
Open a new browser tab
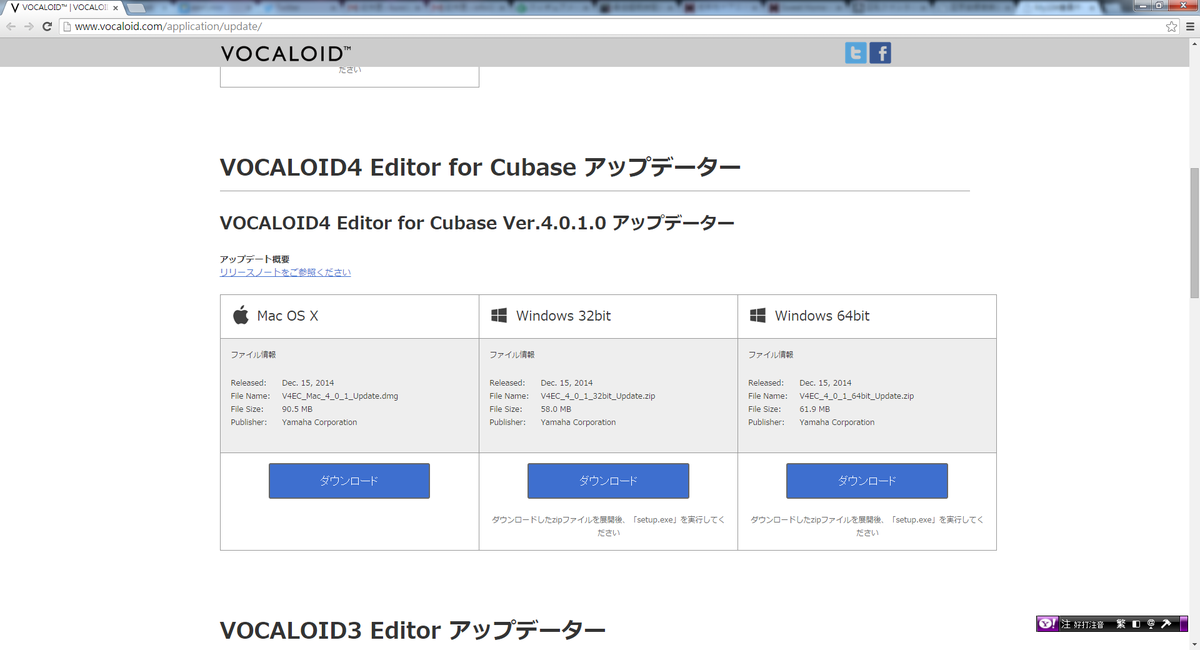tap(138, 7)
